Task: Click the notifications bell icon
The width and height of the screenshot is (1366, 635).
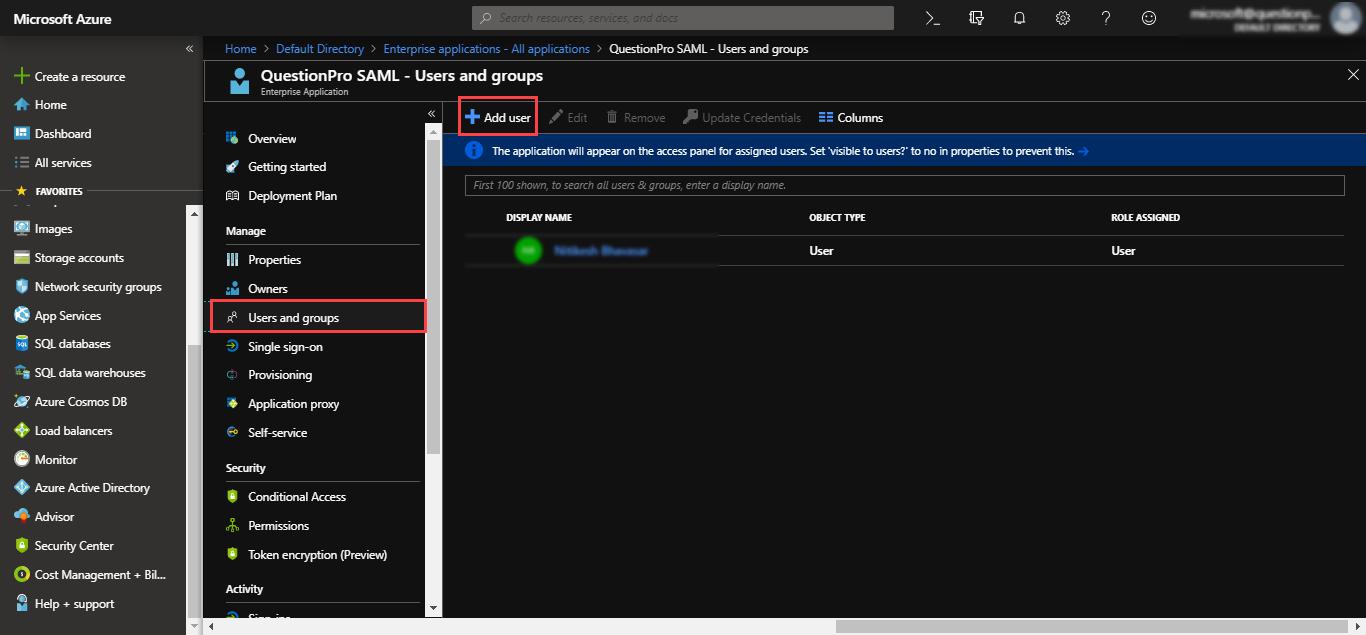Action: tap(1020, 18)
